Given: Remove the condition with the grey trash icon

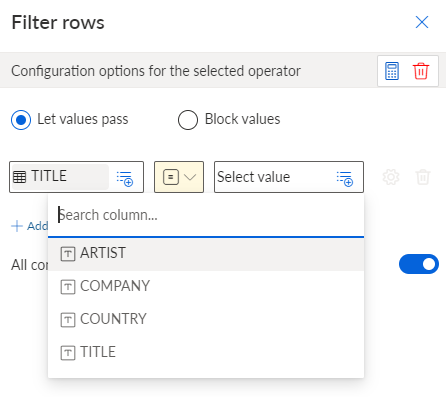Looking at the screenshot, I should pyautogui.click(x=423, y=177).
